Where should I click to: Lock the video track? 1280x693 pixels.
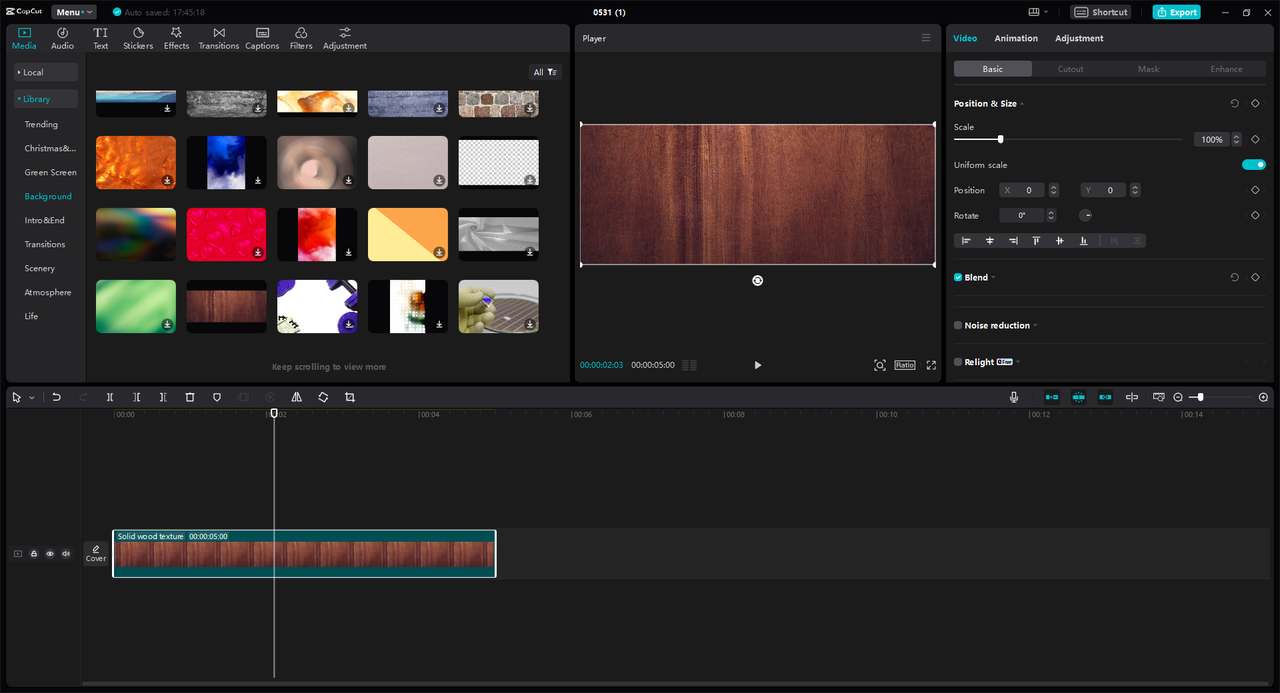(34, 553)
